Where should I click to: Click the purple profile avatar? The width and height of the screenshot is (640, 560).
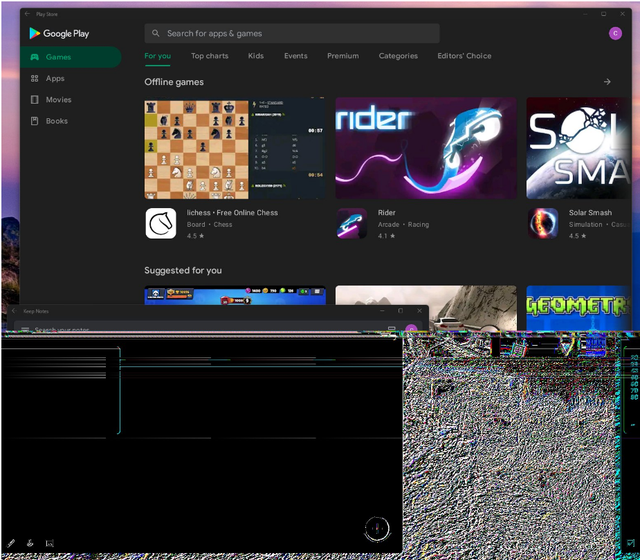(x=615, y=33)
